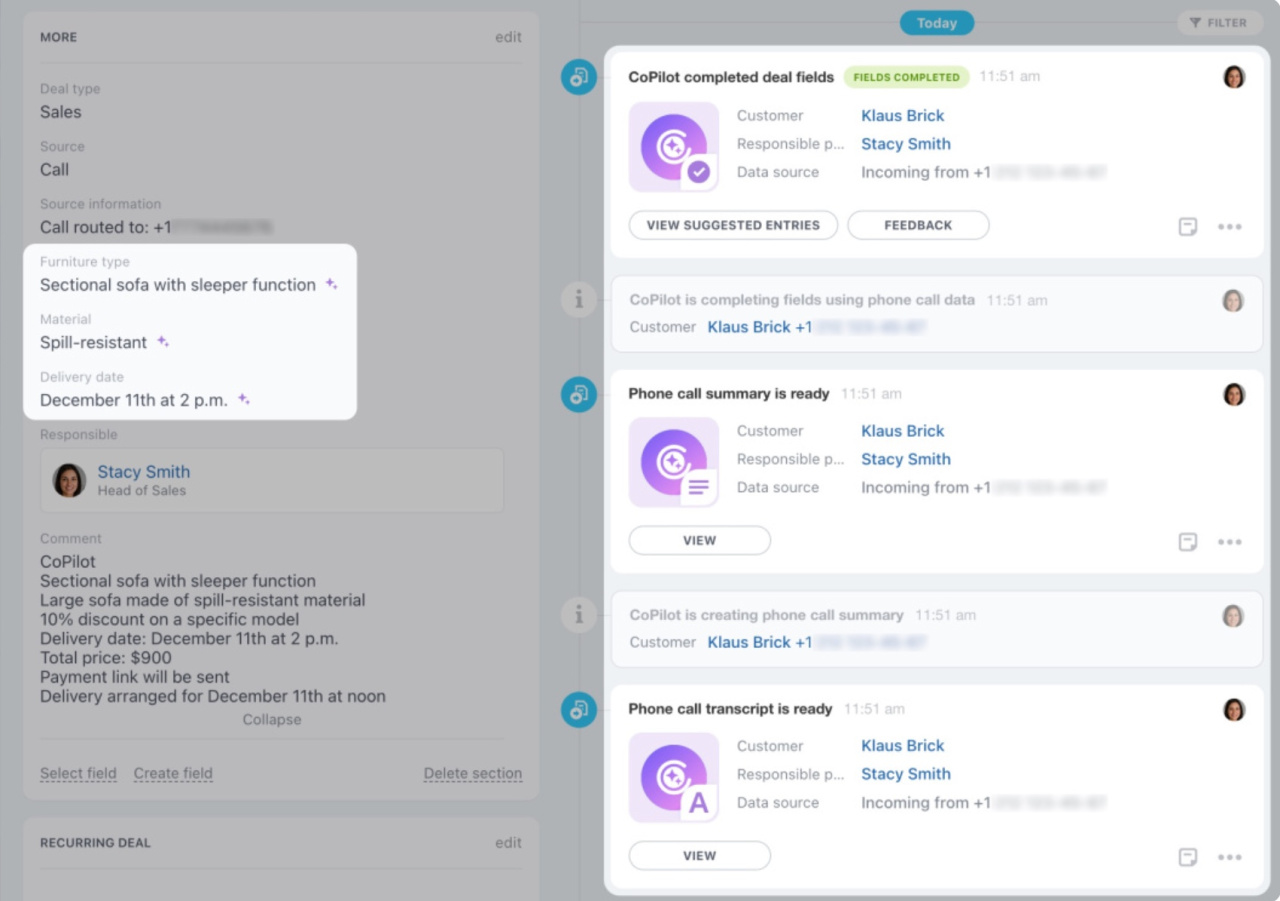Screen dimensions: 1280x901
Task: Open three-dot menu on completed deal fields card
Action: point(1229,227)
